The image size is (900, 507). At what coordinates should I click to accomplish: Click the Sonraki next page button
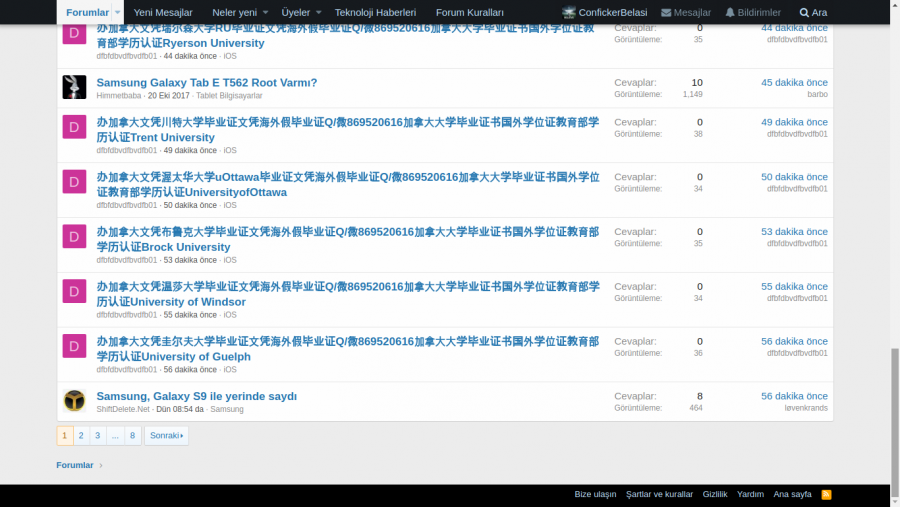click(166, 435)
